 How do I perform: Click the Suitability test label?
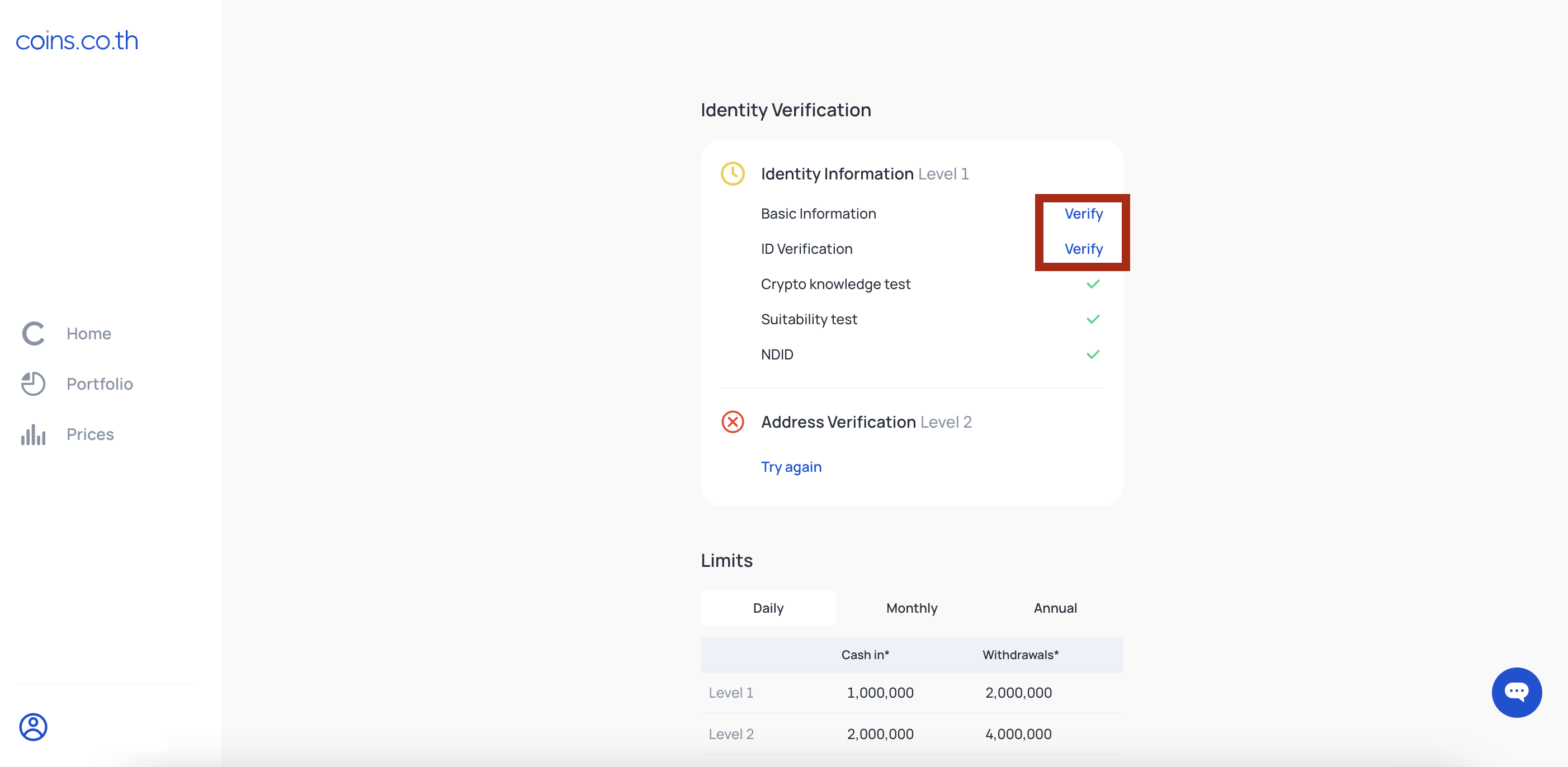(x=809, y=320)
